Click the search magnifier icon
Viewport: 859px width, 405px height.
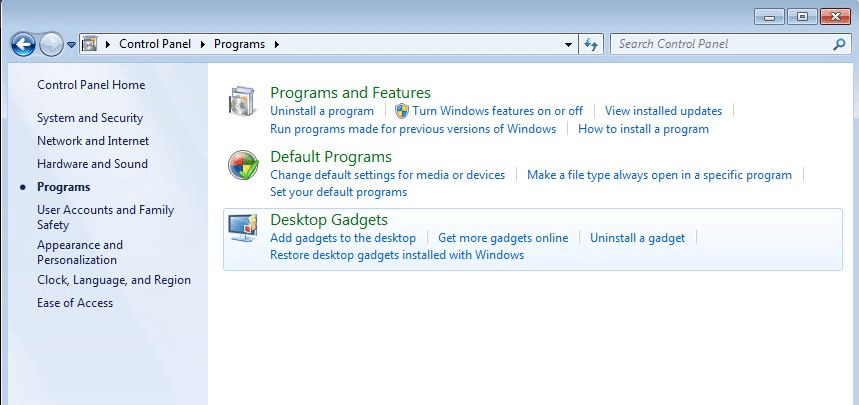[x=839, y=44]
